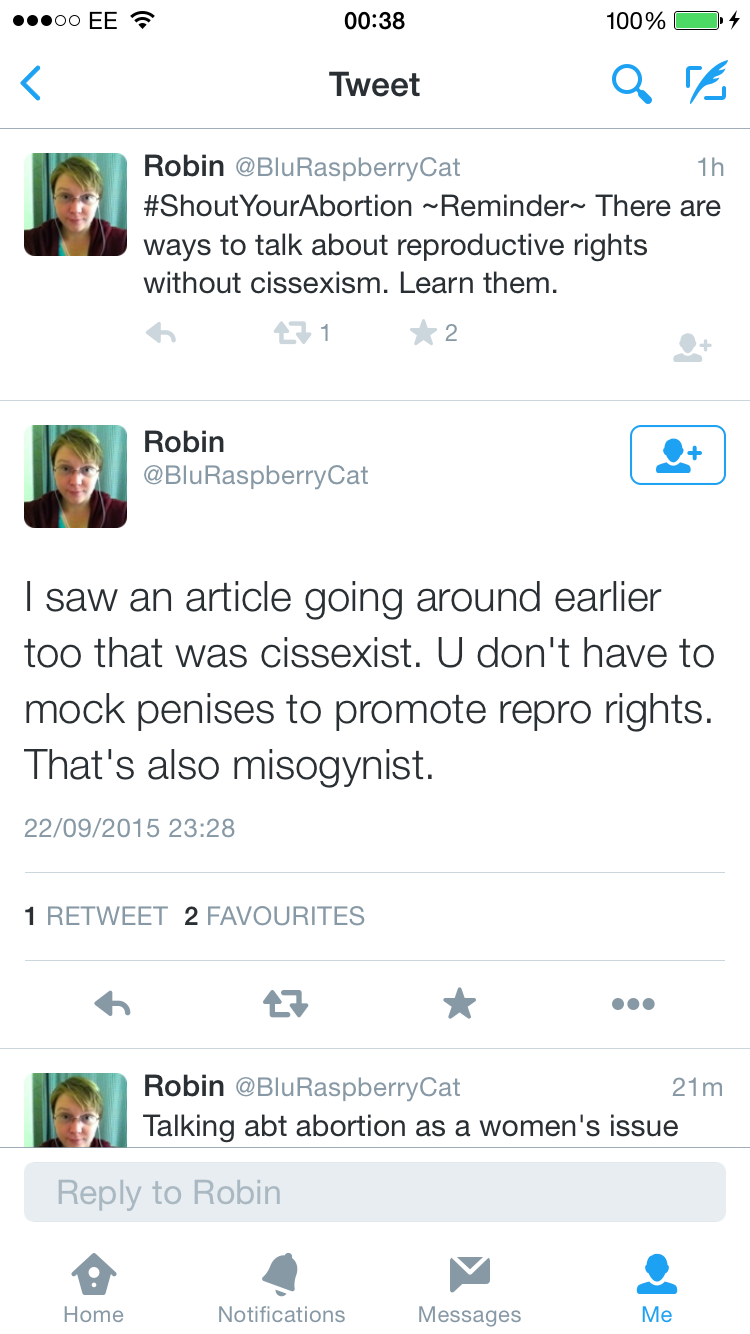Switch to the Home tab

coord(93,1288)
